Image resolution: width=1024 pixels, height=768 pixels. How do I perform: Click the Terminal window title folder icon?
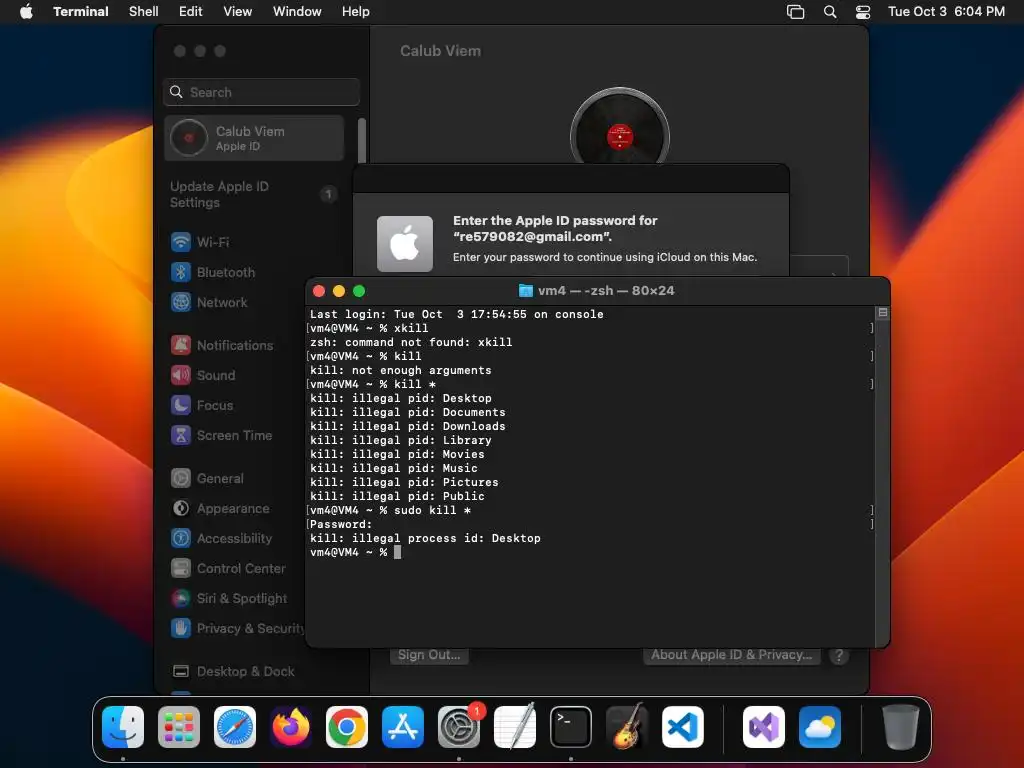point(525,291)
